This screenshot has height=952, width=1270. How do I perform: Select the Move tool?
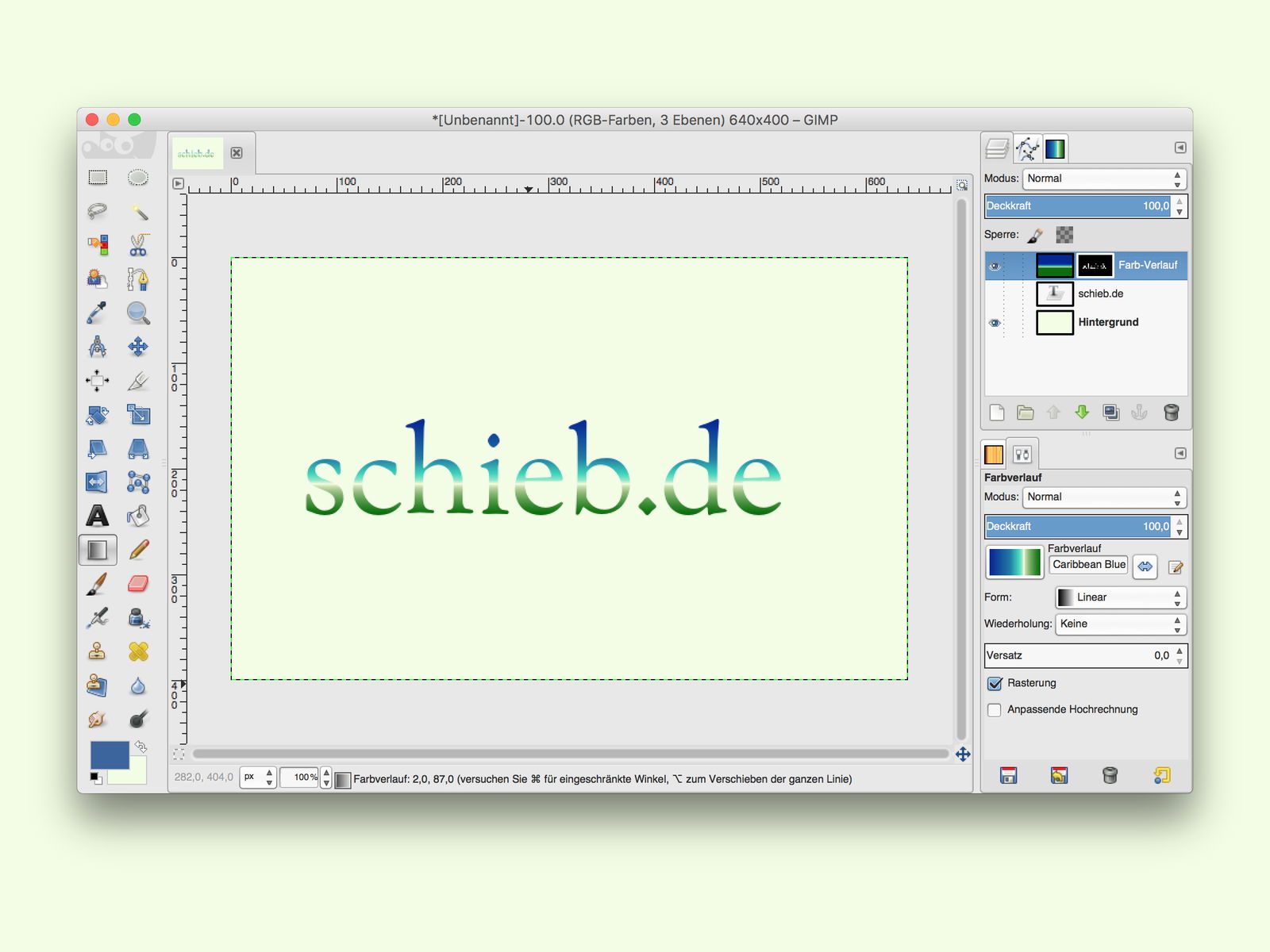coord(138,347)
